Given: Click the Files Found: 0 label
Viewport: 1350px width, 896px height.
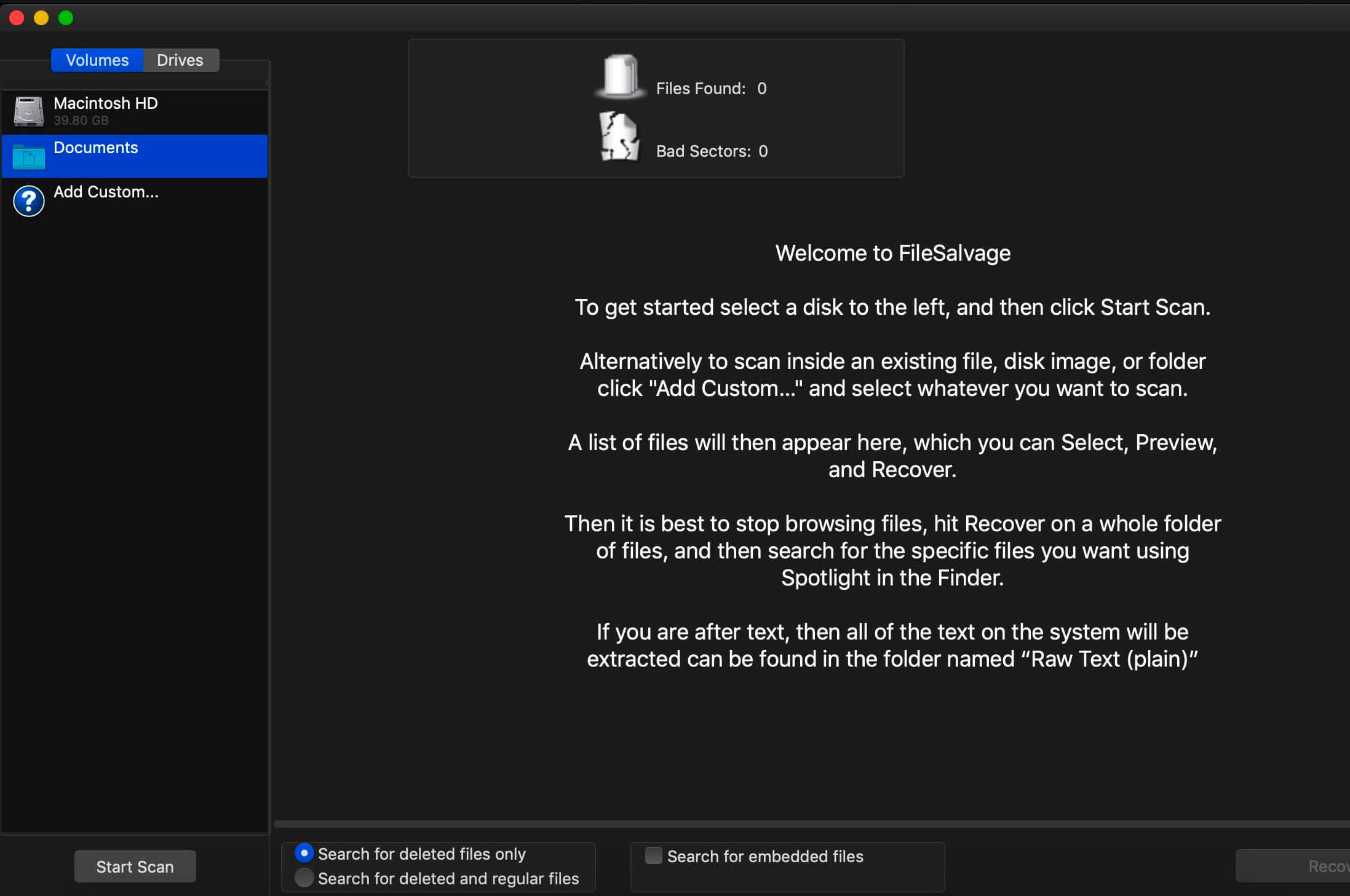Looking at the screenshot, I should point(711,89).
